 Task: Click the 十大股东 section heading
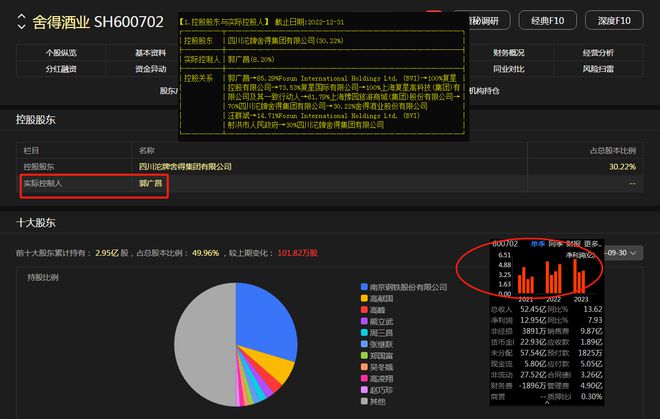36,223
